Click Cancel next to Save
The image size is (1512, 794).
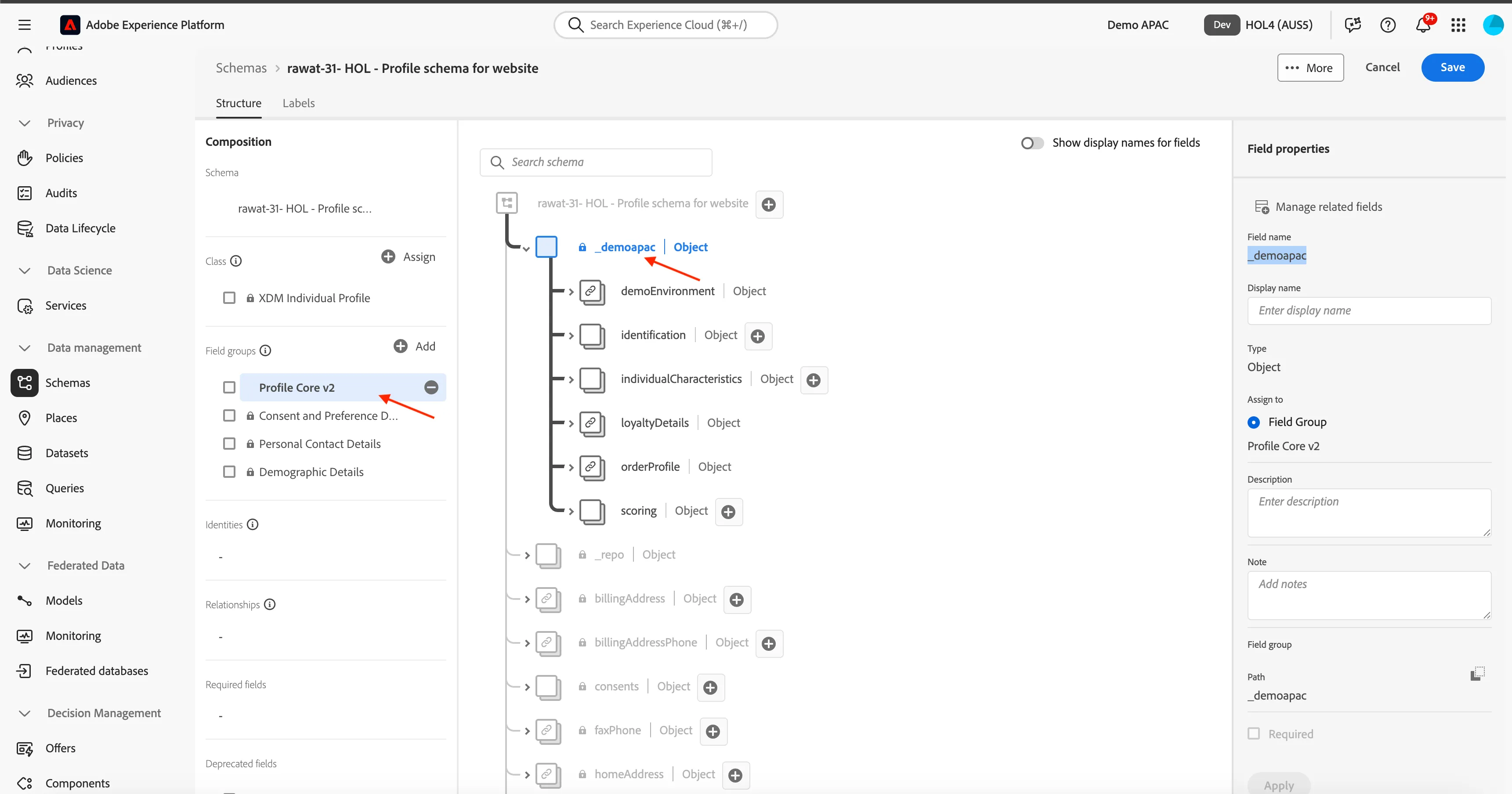[1382, 68]
